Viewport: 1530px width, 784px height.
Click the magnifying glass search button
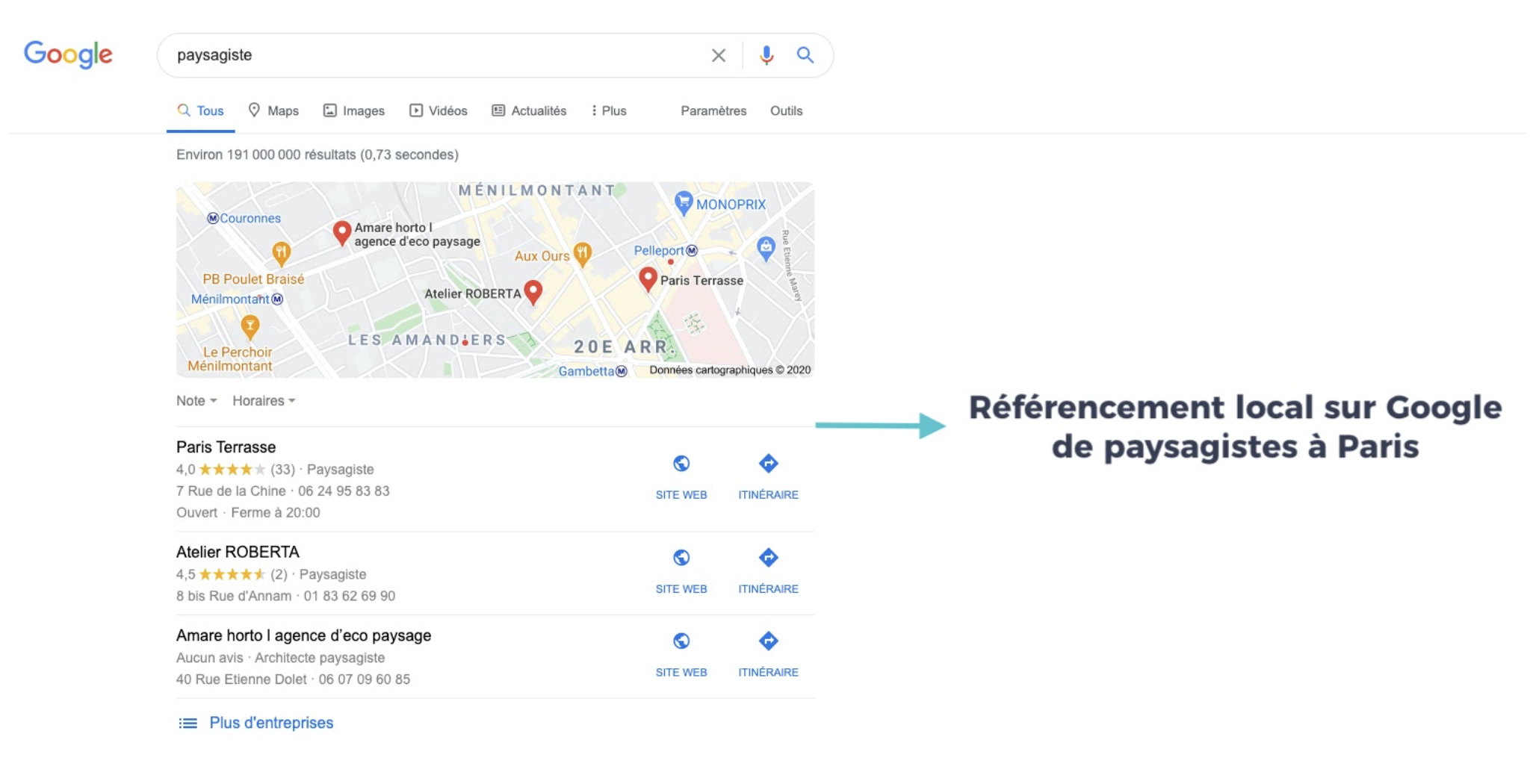coord(805,55)
